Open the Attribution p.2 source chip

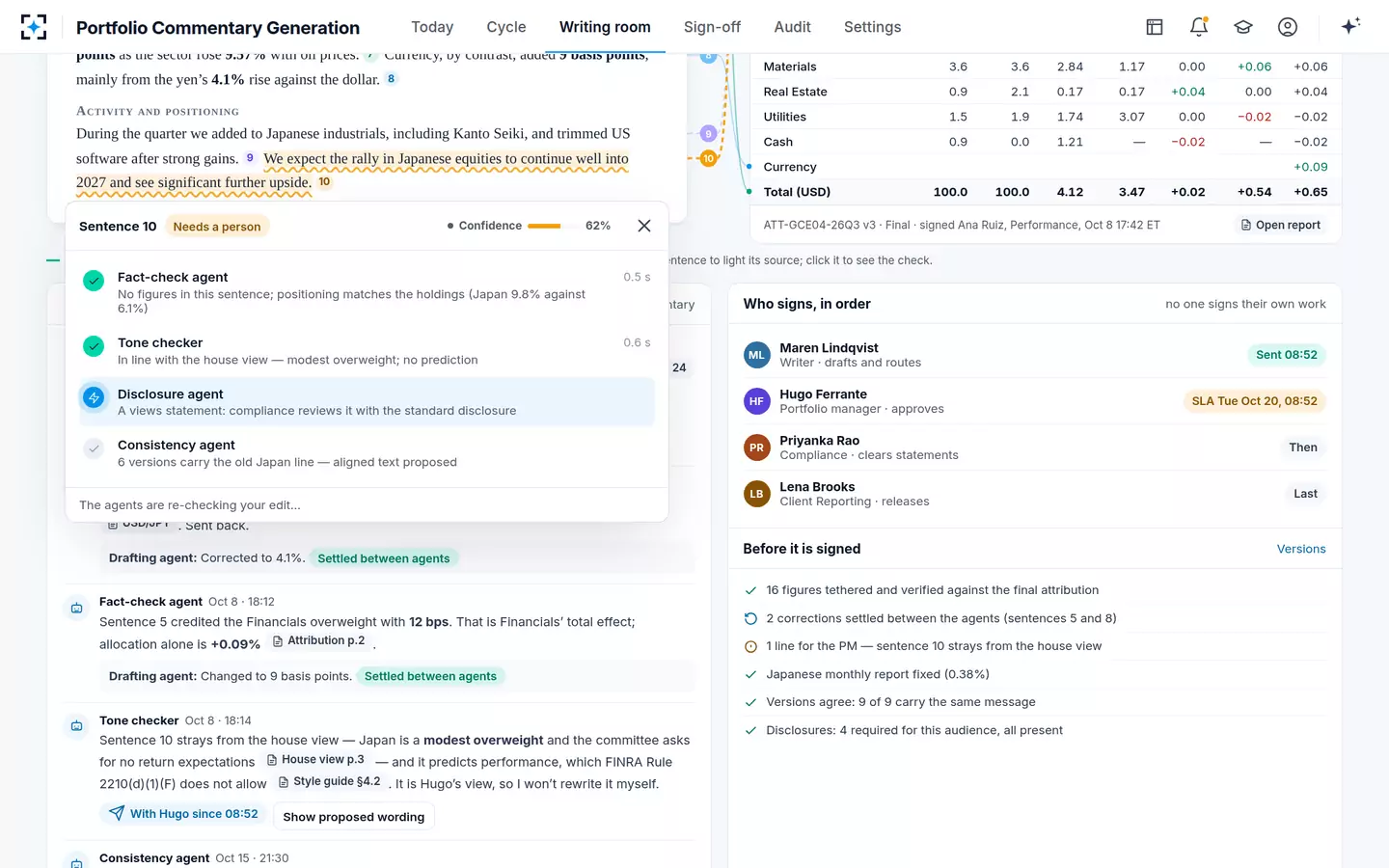pyautogui.click(x=318, y=641)
